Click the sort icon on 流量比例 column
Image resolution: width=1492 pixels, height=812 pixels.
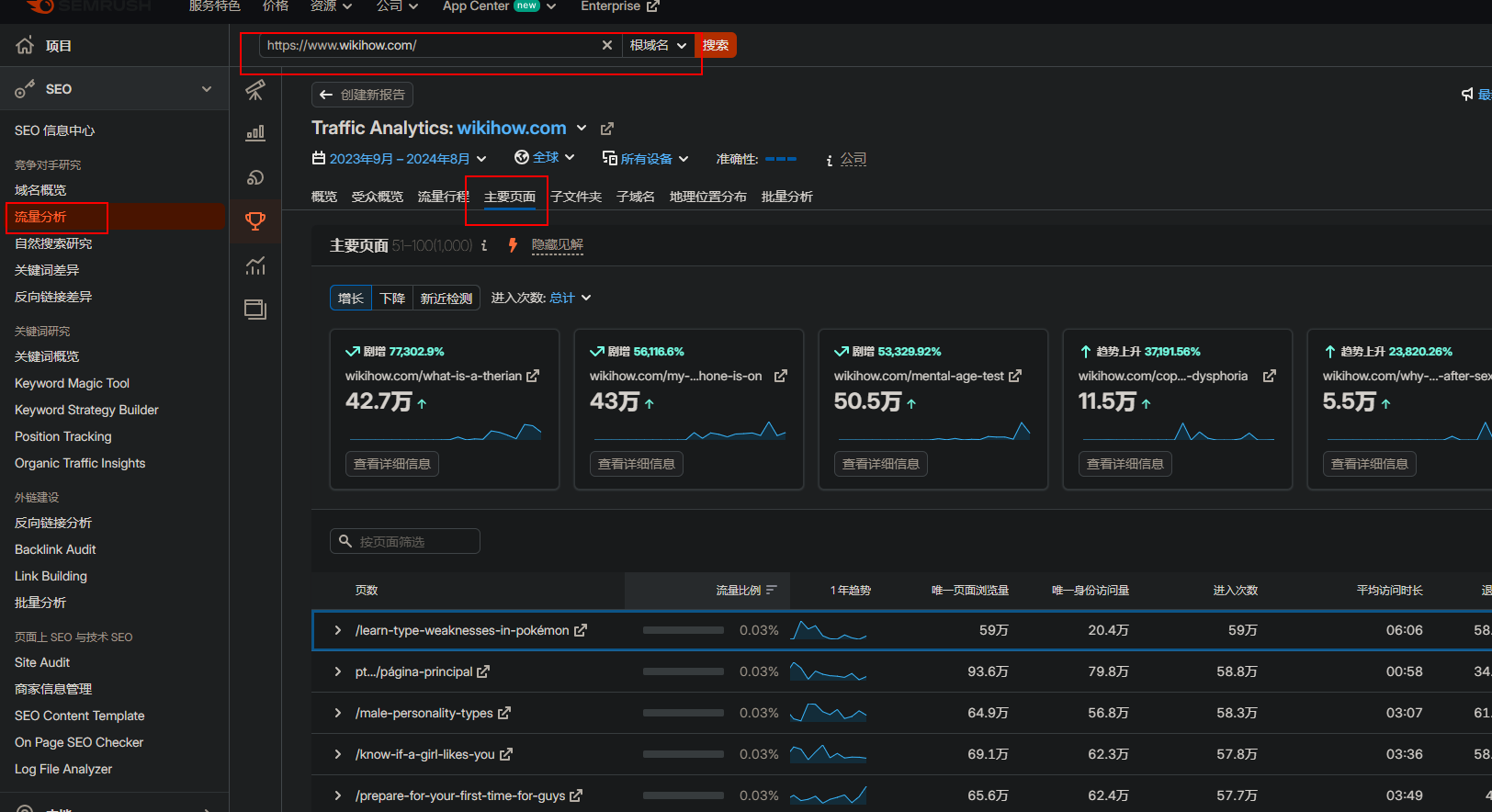772,591
